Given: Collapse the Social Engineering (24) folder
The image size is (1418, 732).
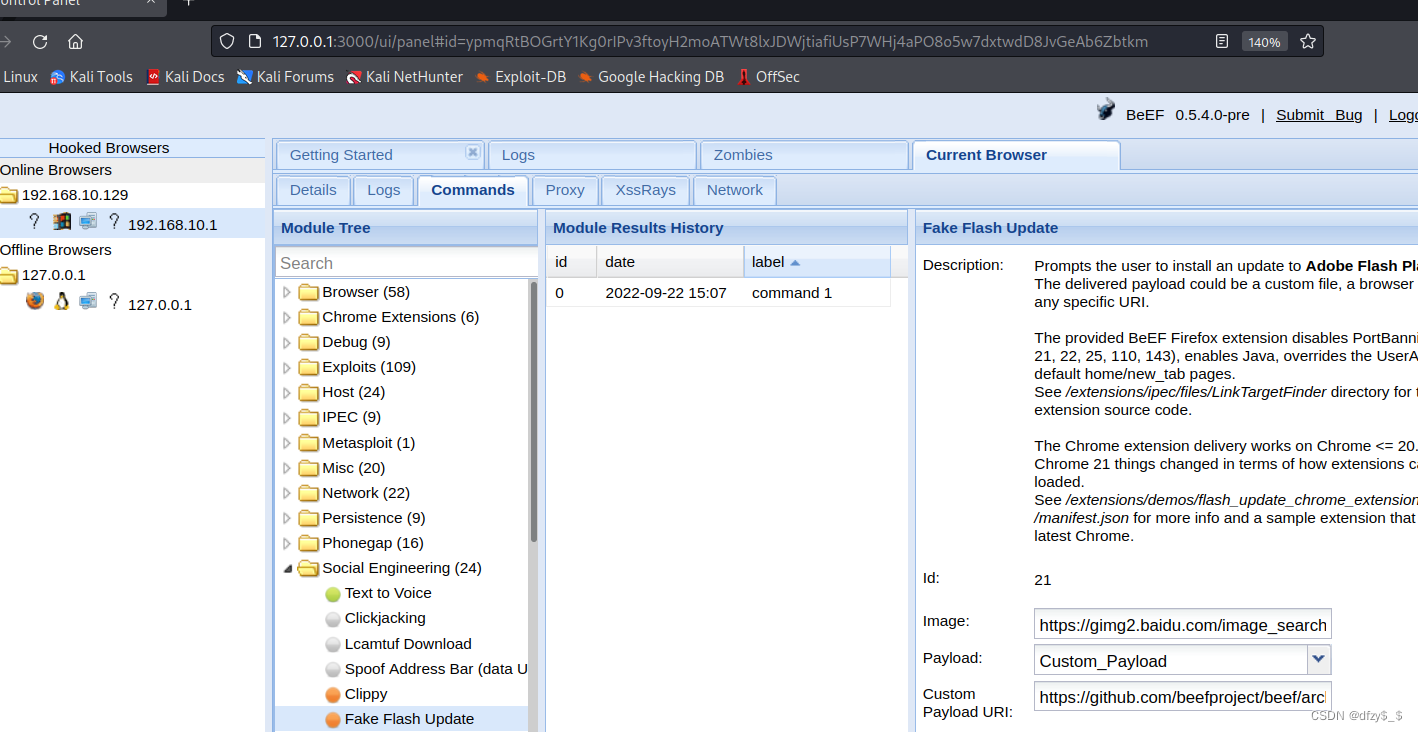Looking at the screenshot, I should (x=287, y=568).
